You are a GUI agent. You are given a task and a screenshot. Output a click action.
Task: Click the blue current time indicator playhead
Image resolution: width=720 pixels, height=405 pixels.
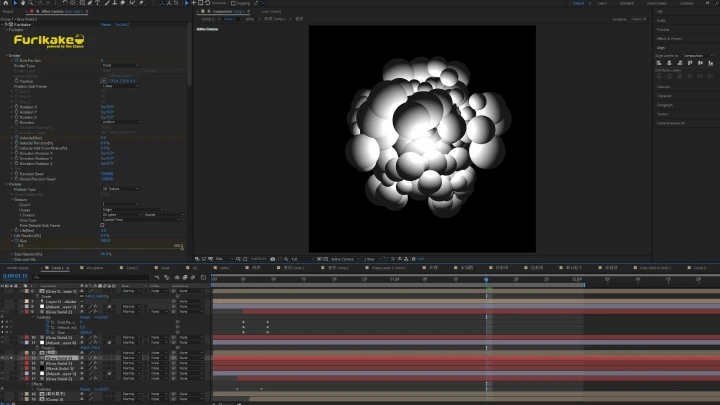[x=486, y=279]
